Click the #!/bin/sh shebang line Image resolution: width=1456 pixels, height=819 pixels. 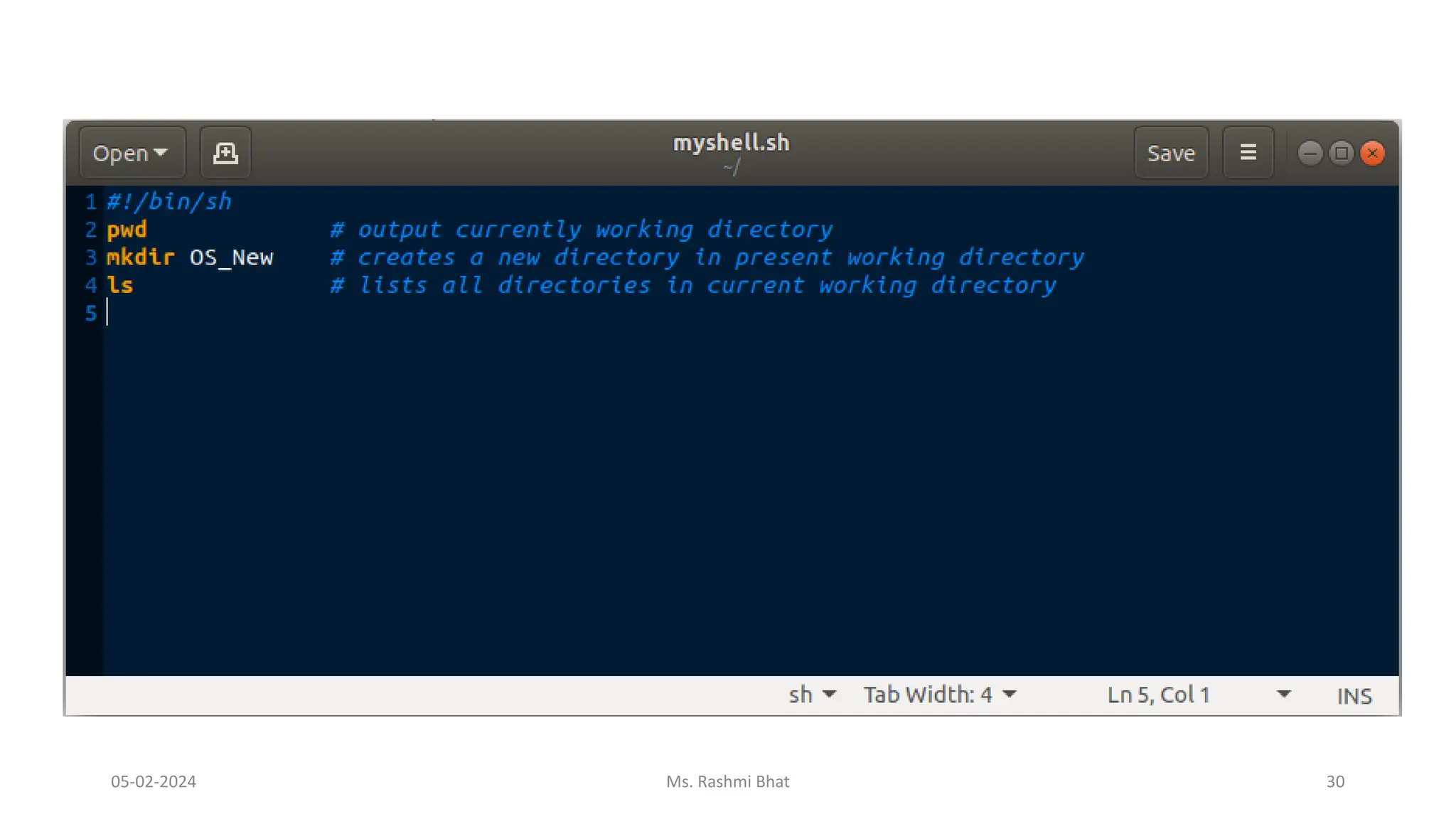169,202
